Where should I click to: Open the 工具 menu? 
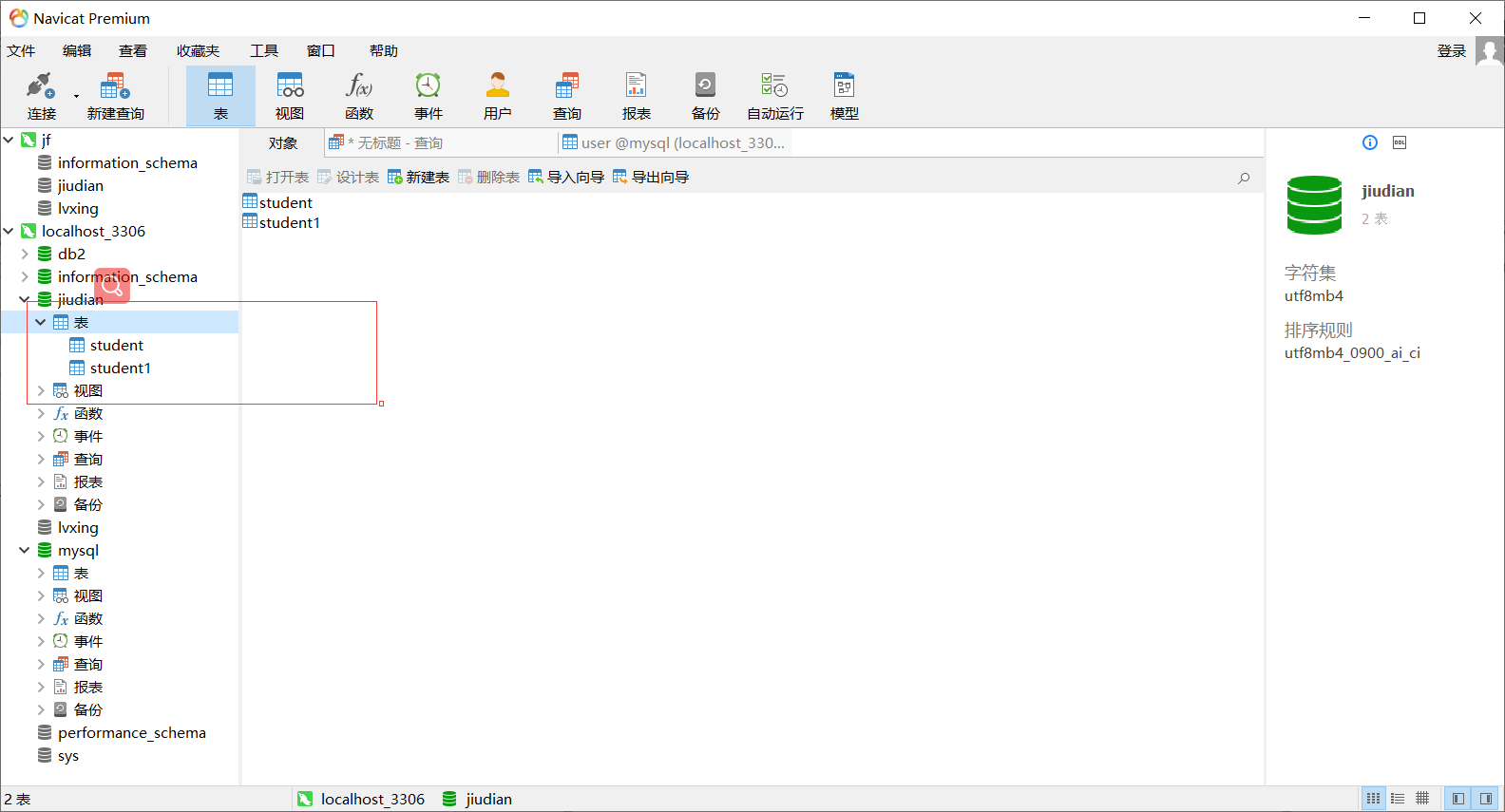(264, 51)
